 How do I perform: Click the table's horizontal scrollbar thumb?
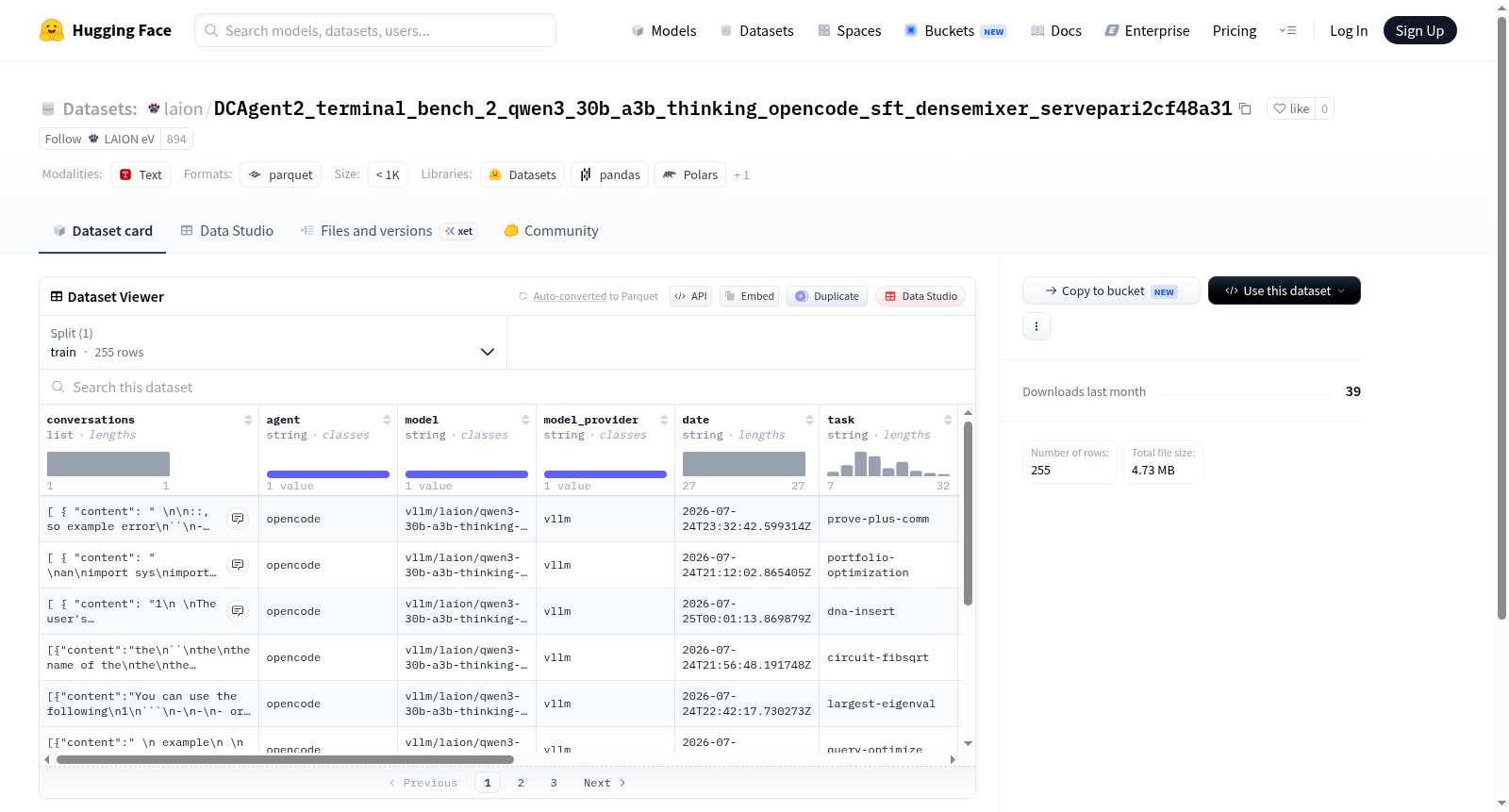(x=285, y=759)
